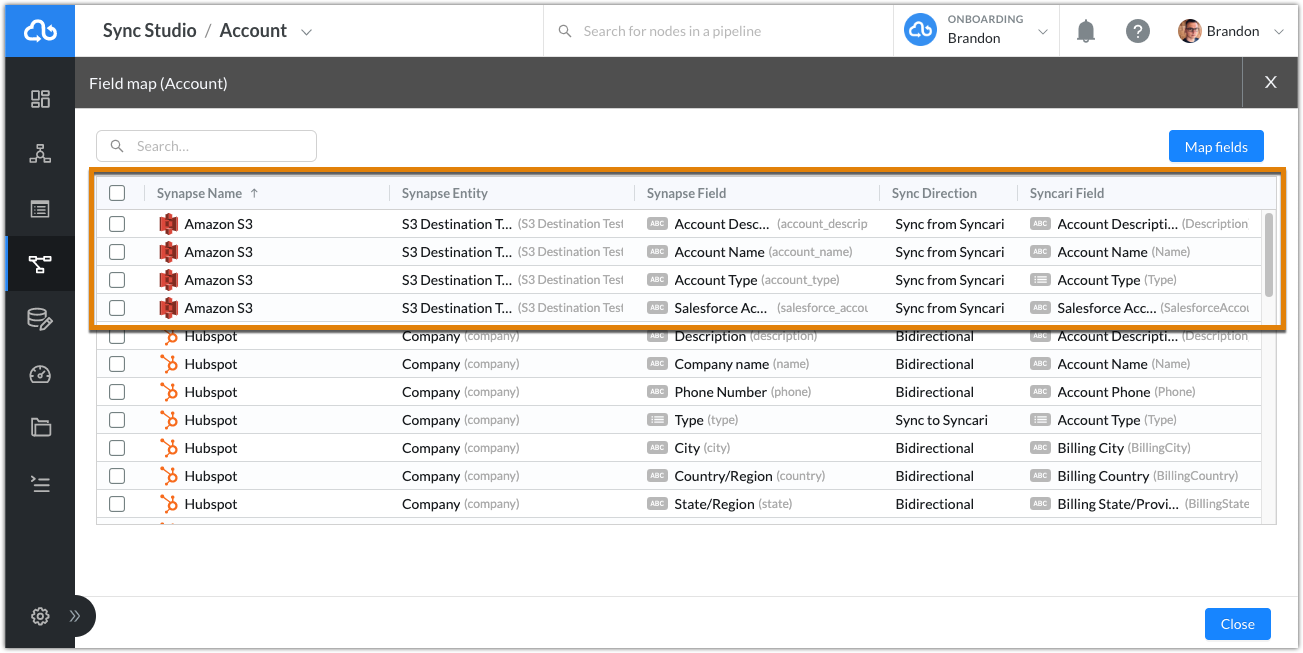Screen dimensions: 1303x653
Task: Open the notifications bell
Action: tap(1086, 31)
